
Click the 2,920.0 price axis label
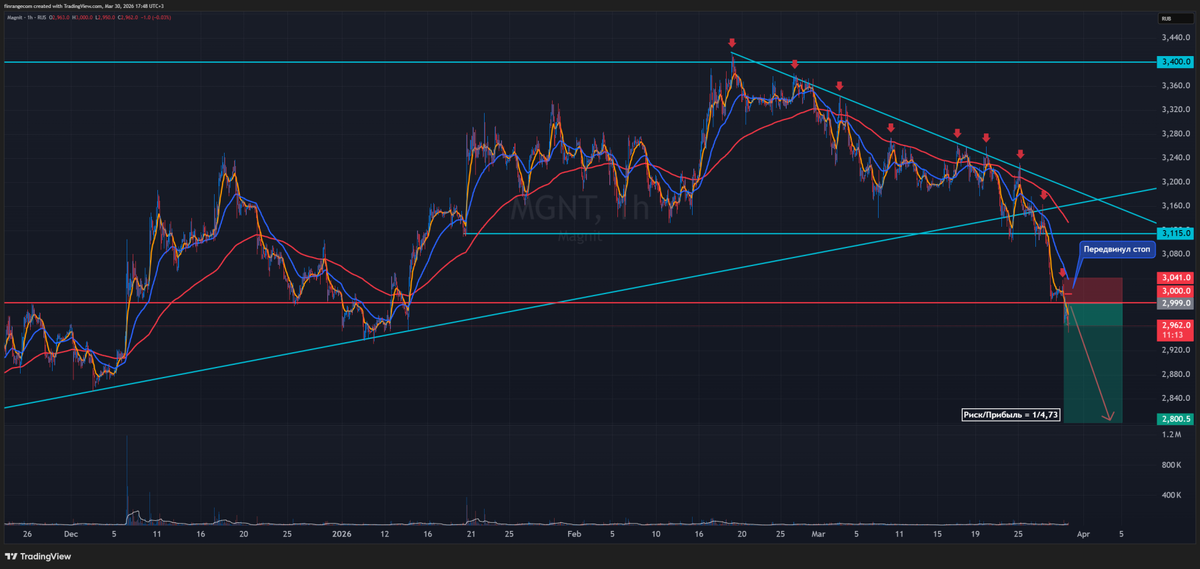pos(1176,350)
